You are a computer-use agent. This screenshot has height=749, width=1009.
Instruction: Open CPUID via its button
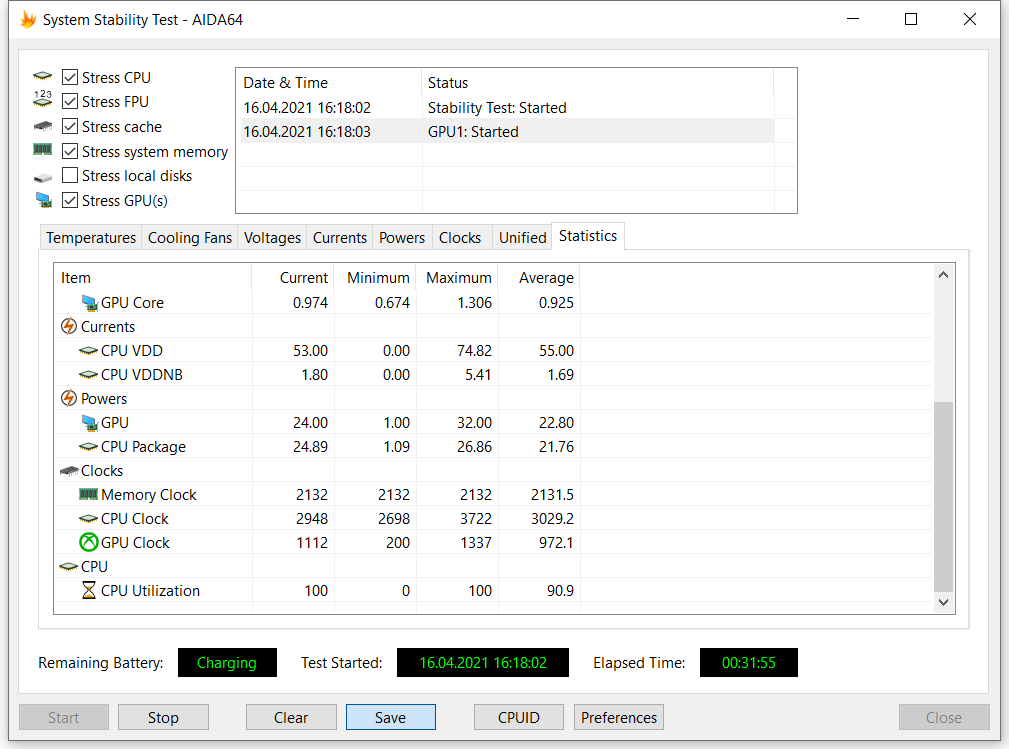click(519, 717)
